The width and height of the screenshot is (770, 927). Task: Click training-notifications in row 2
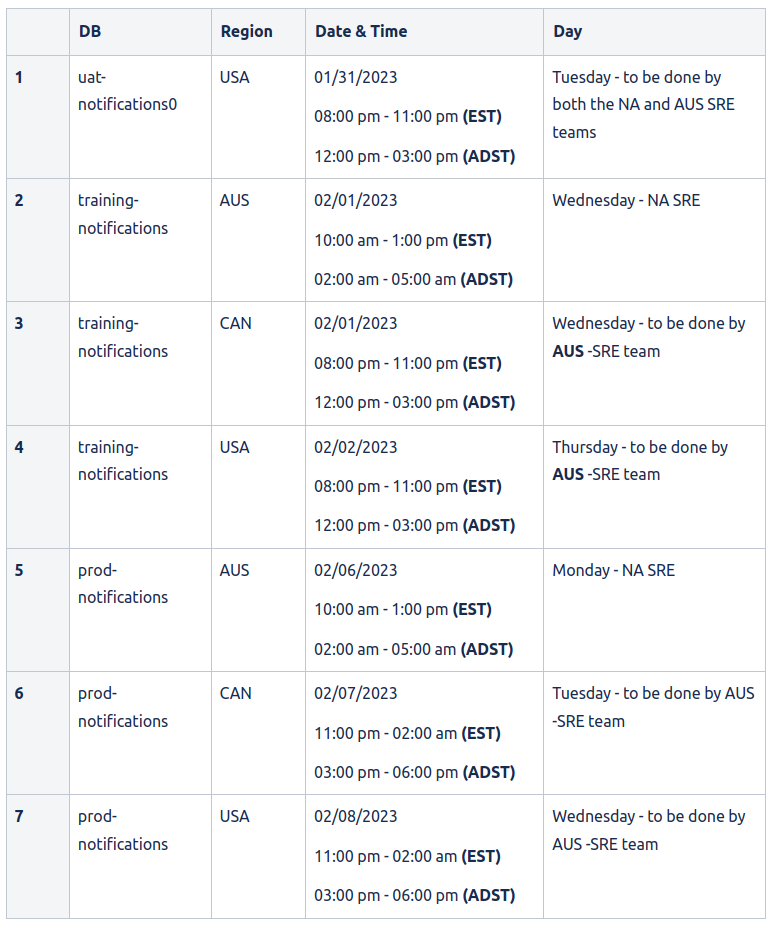(x=123, y=214)
